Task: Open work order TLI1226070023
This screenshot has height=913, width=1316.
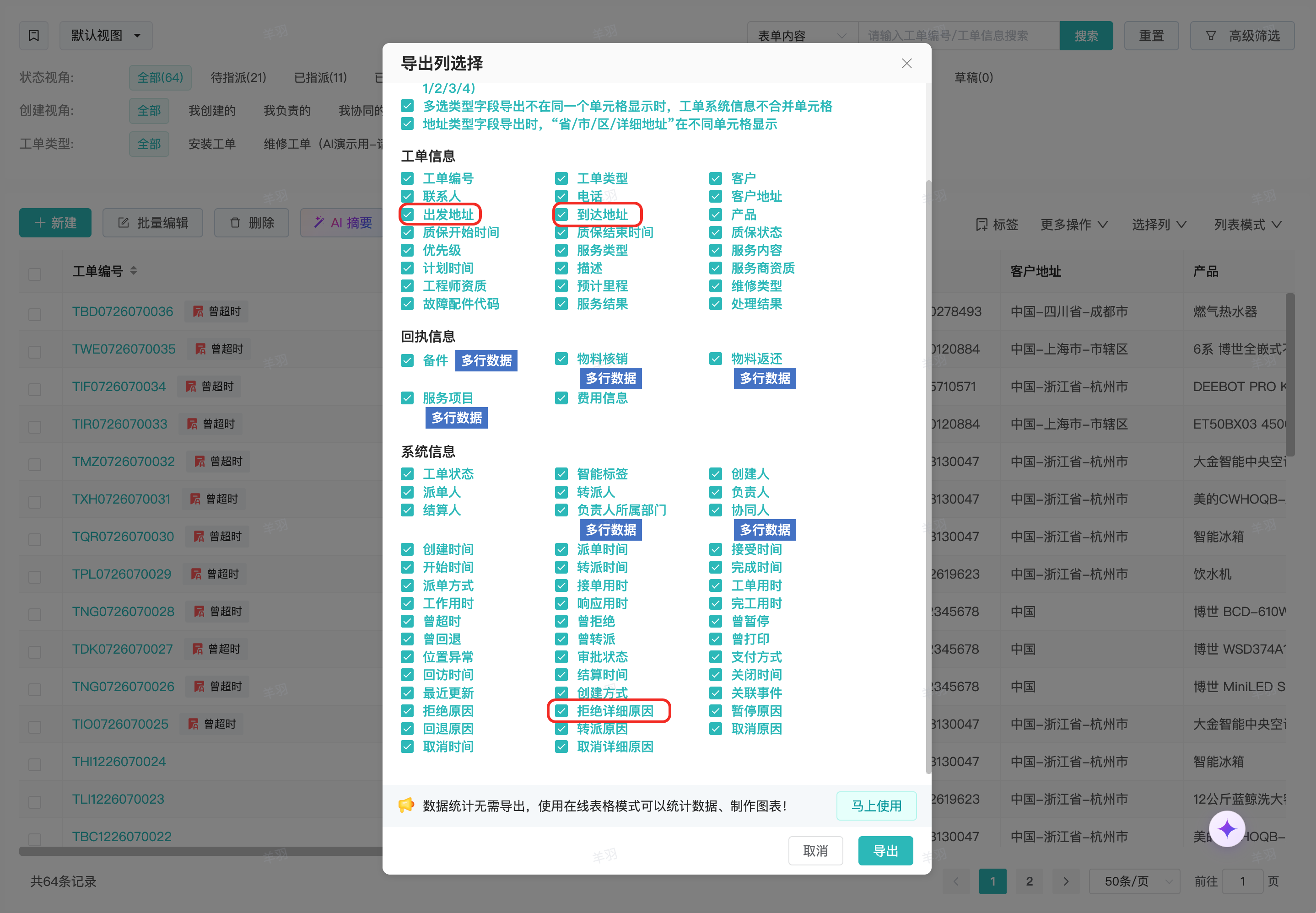Action: click(118, 799)
